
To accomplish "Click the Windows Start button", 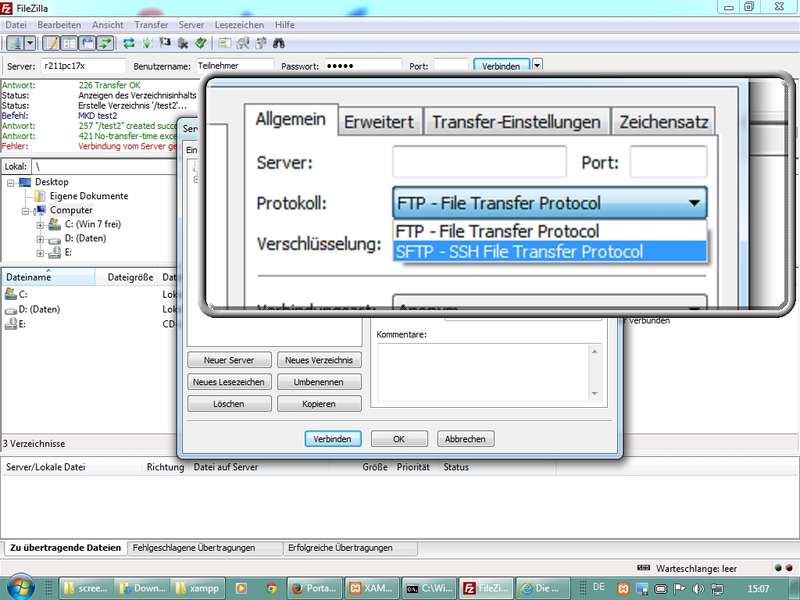I will click(x=20, y=588).
